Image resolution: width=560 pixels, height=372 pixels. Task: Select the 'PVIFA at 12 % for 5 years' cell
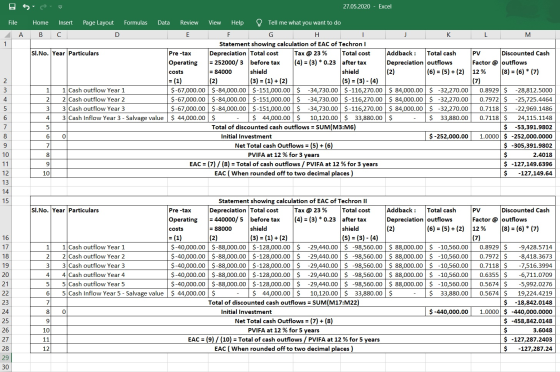[x=284, y=330]
